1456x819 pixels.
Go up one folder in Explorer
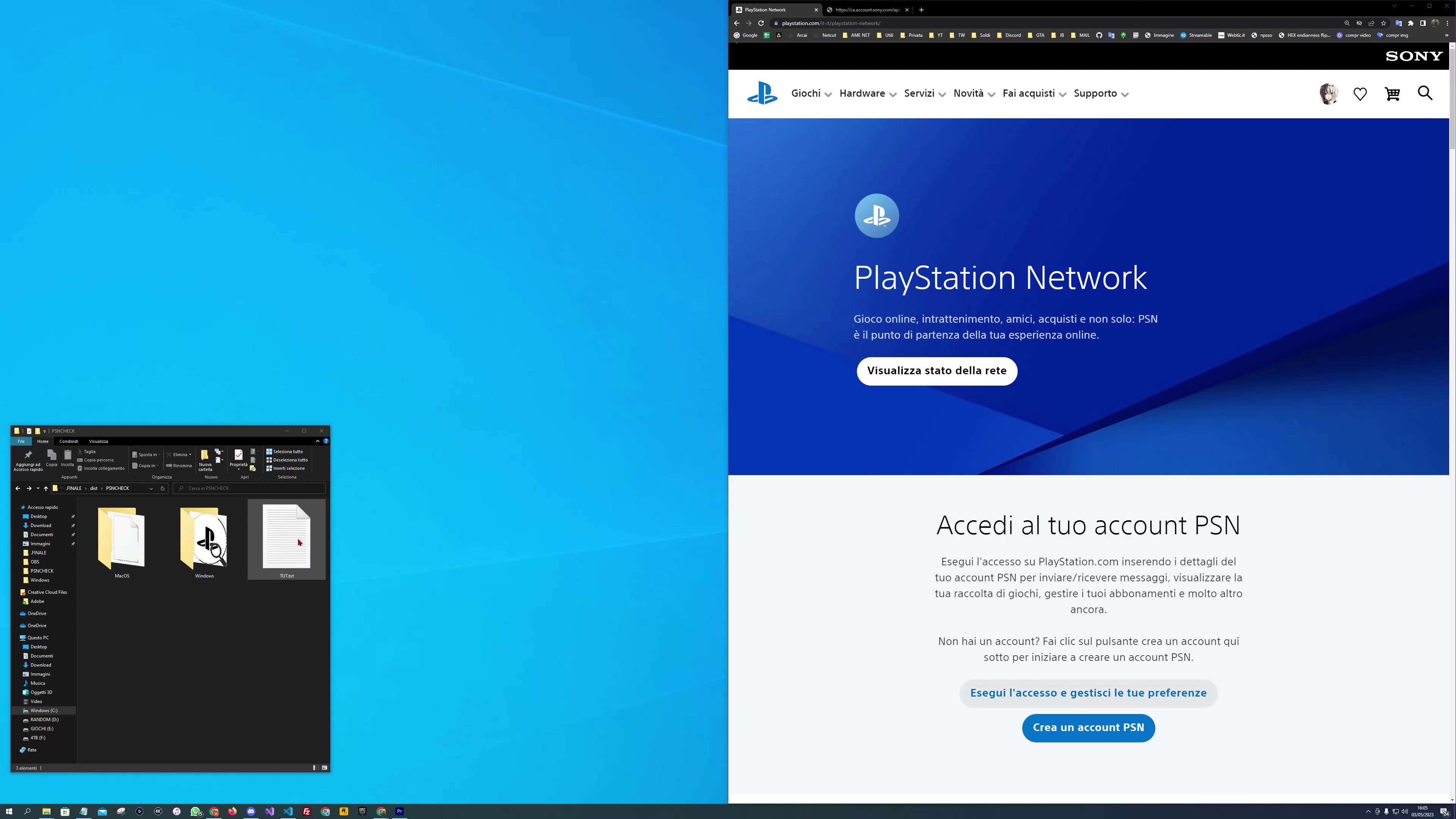pos(46,488)
